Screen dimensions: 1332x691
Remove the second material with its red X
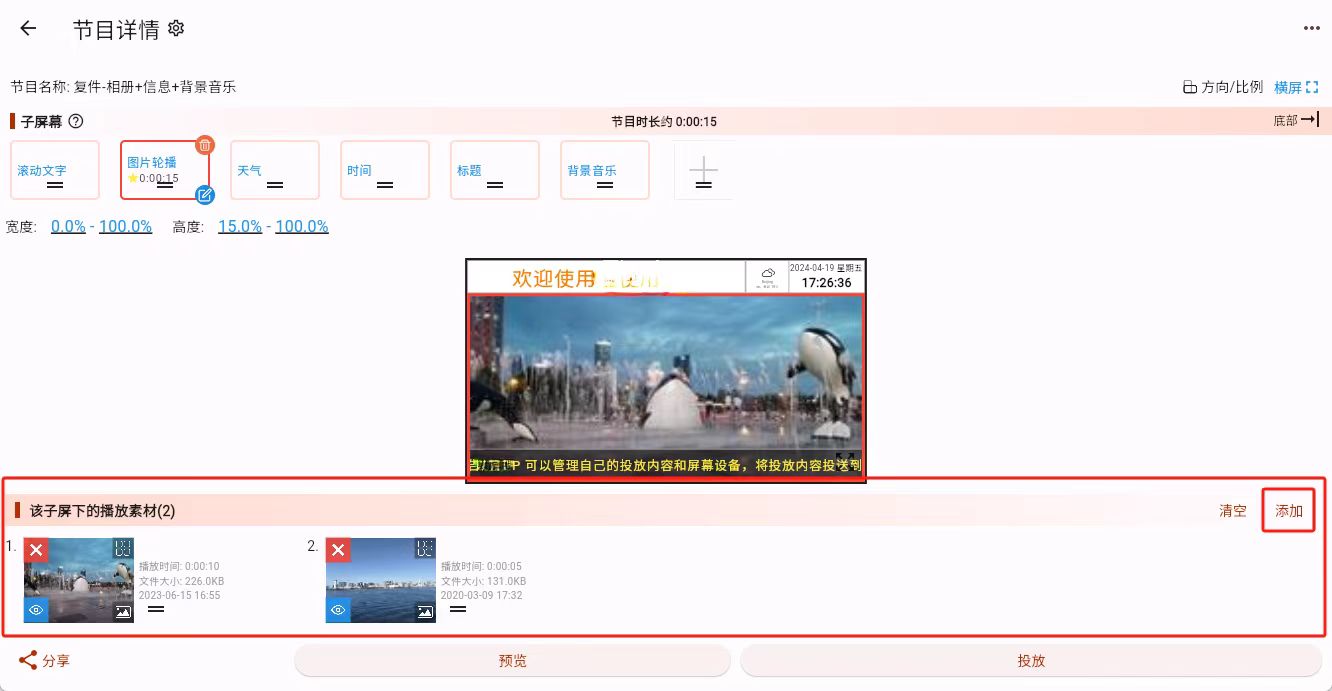click(x=337, y=549)
